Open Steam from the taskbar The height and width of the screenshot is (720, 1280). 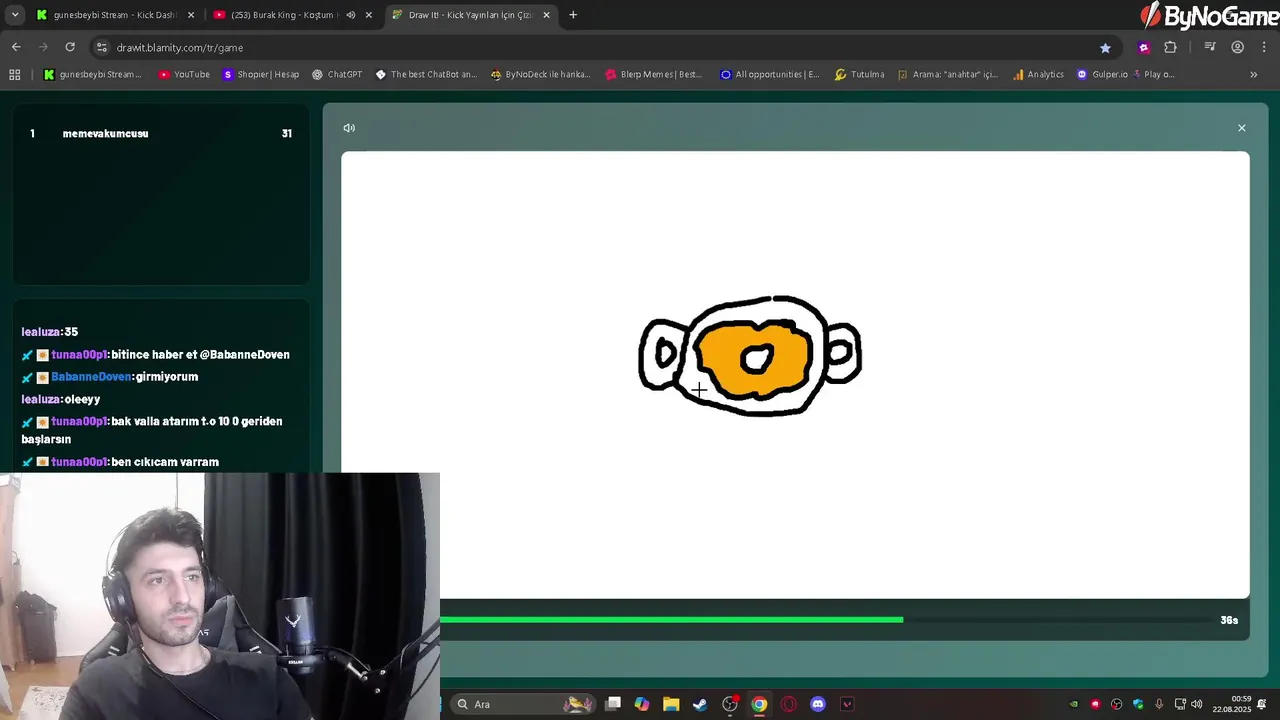pos(700,704)
